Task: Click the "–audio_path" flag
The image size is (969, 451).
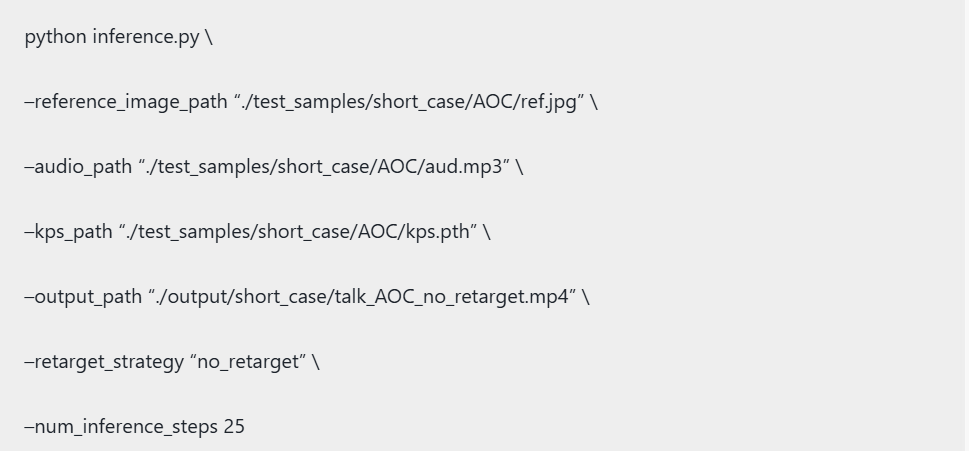Action: click(x=78, y=167)
